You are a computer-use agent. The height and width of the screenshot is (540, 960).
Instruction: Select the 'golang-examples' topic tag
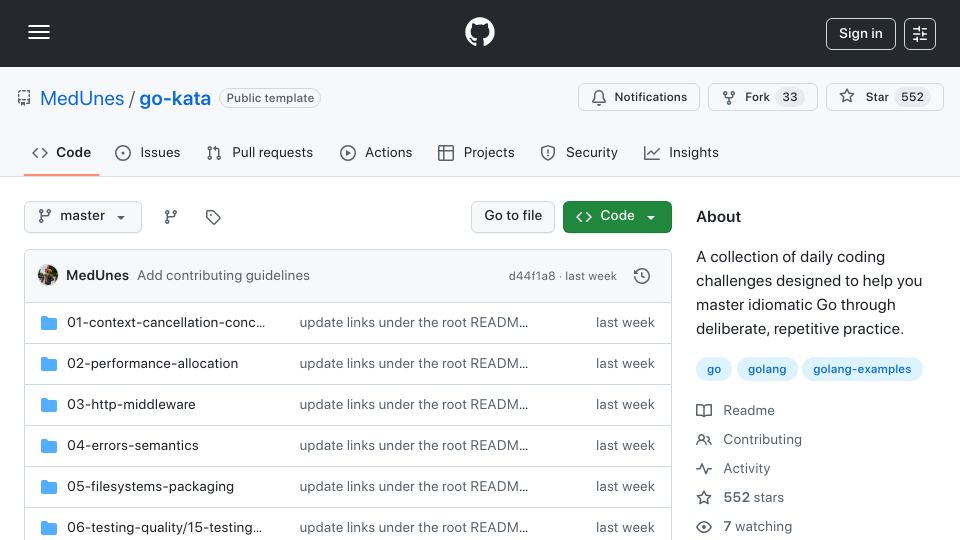pos(862,369)
